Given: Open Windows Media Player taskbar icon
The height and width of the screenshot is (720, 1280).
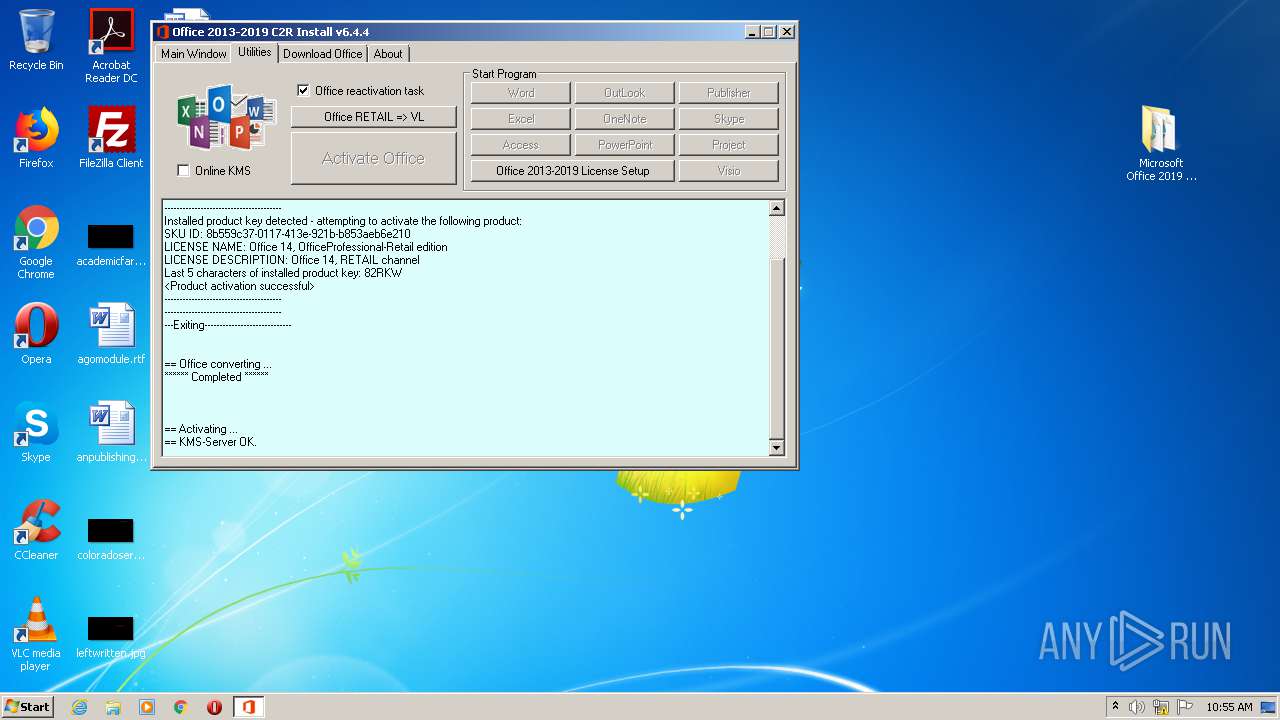Looking at the screenshot, I should click(147, 707).
